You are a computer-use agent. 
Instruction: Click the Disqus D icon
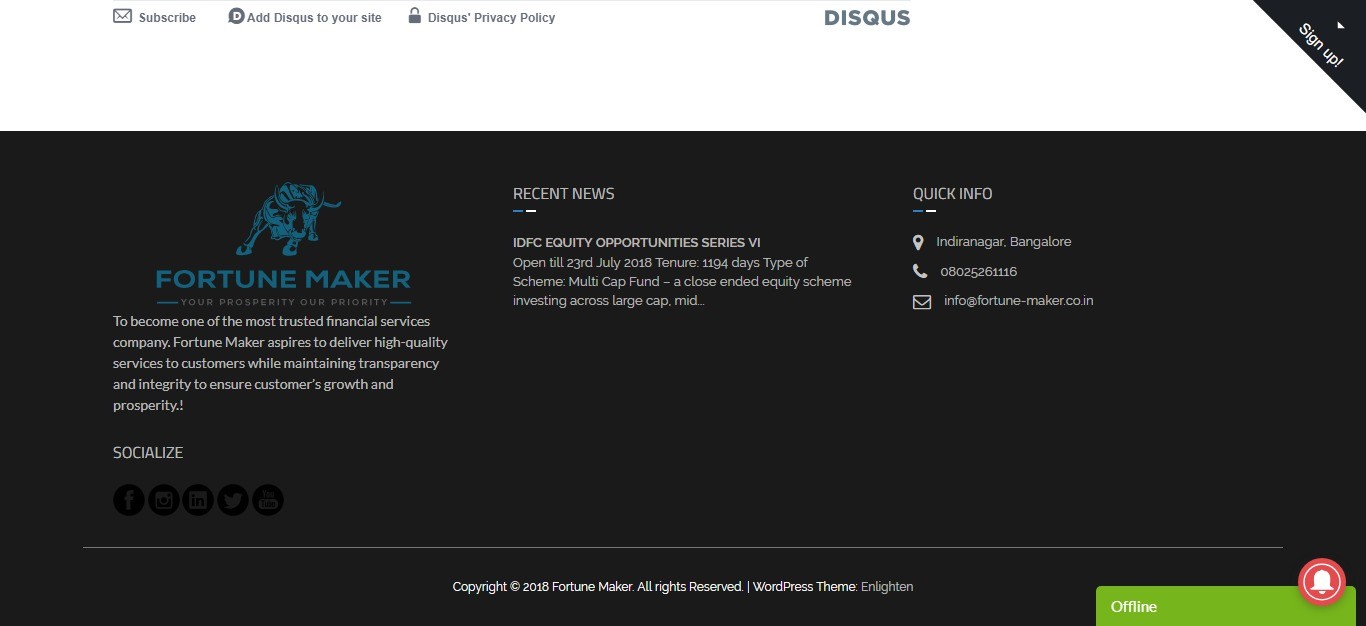[x=236, y=16]
